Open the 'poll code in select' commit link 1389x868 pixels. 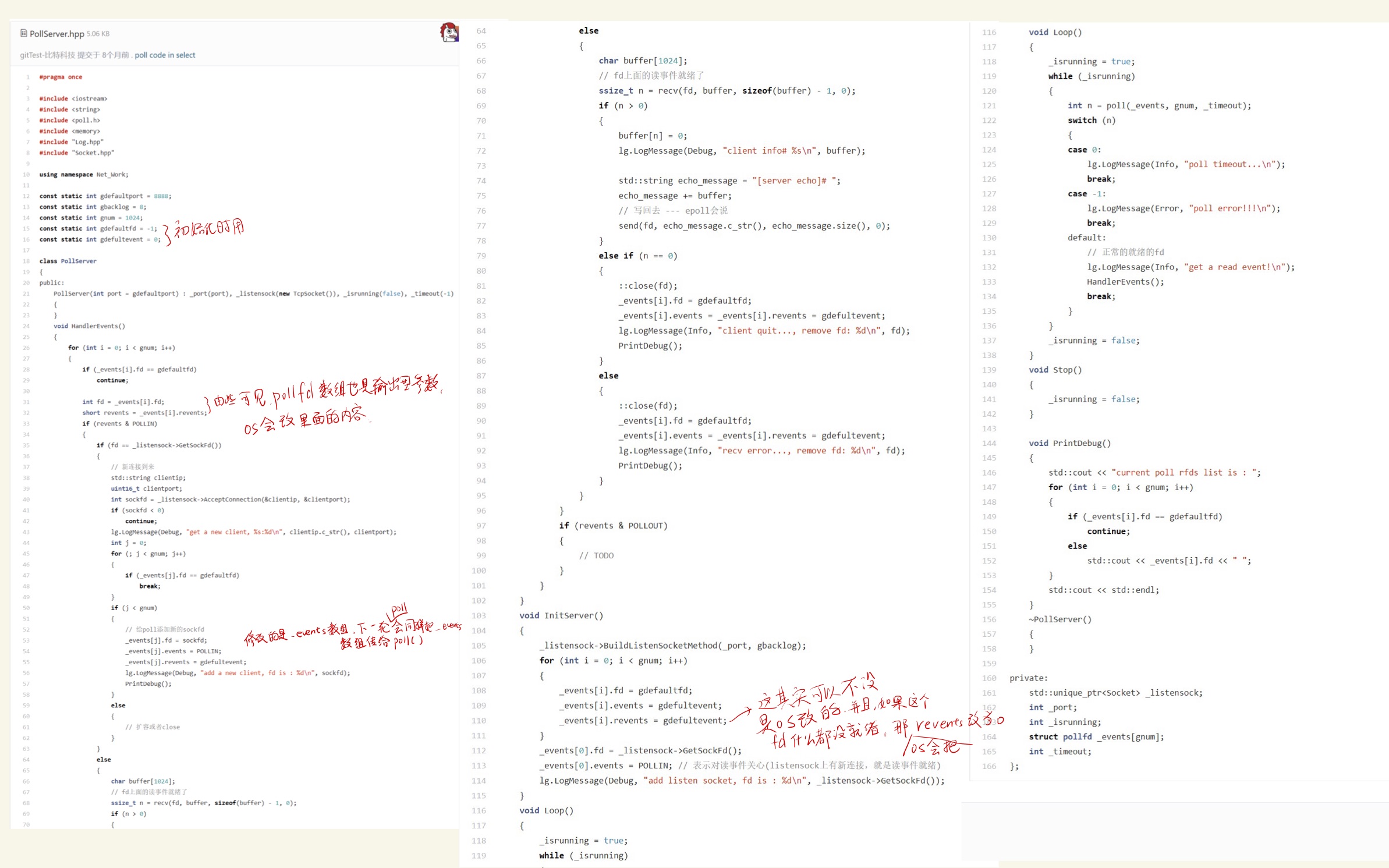point(165,55)
